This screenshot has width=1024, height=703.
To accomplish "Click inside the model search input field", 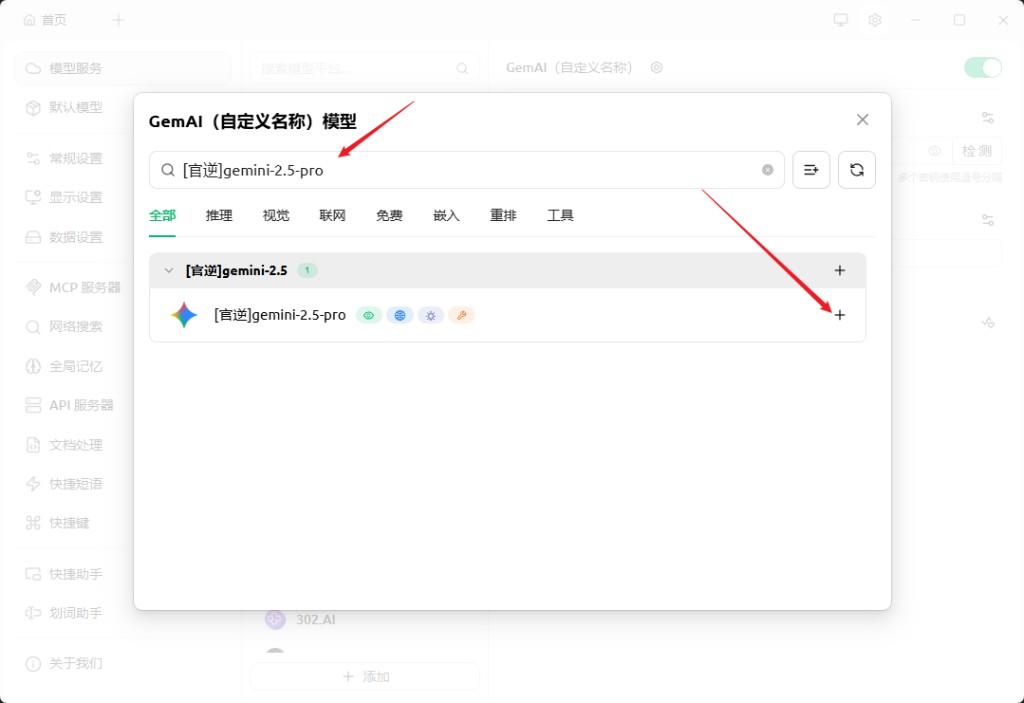I will (x=450, y=170).
